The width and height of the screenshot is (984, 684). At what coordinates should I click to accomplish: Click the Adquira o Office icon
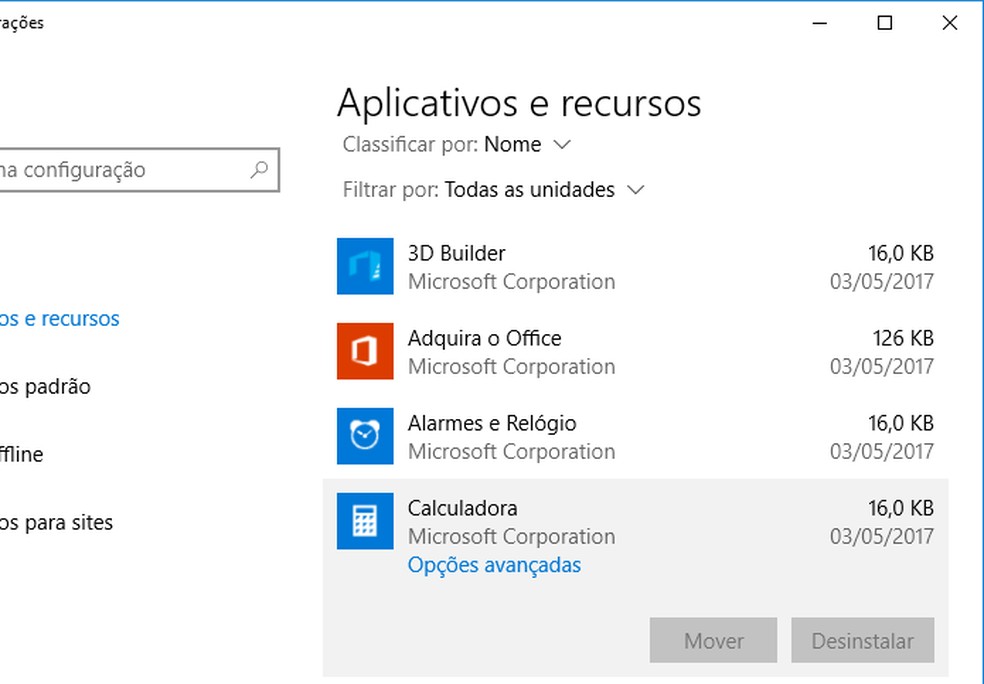[x=365, y=351]
